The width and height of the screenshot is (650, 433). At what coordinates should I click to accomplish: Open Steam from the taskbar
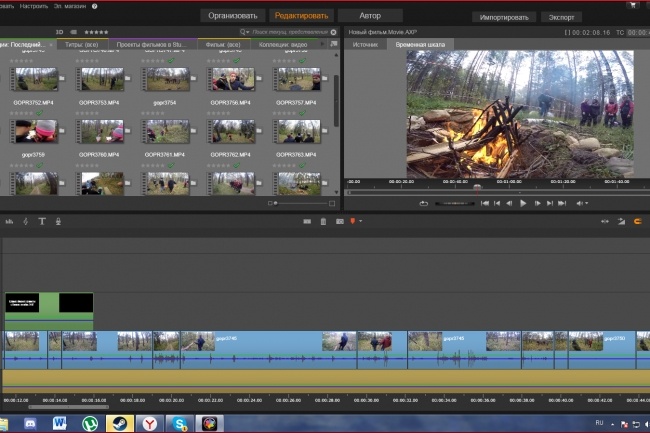point(120,423)
